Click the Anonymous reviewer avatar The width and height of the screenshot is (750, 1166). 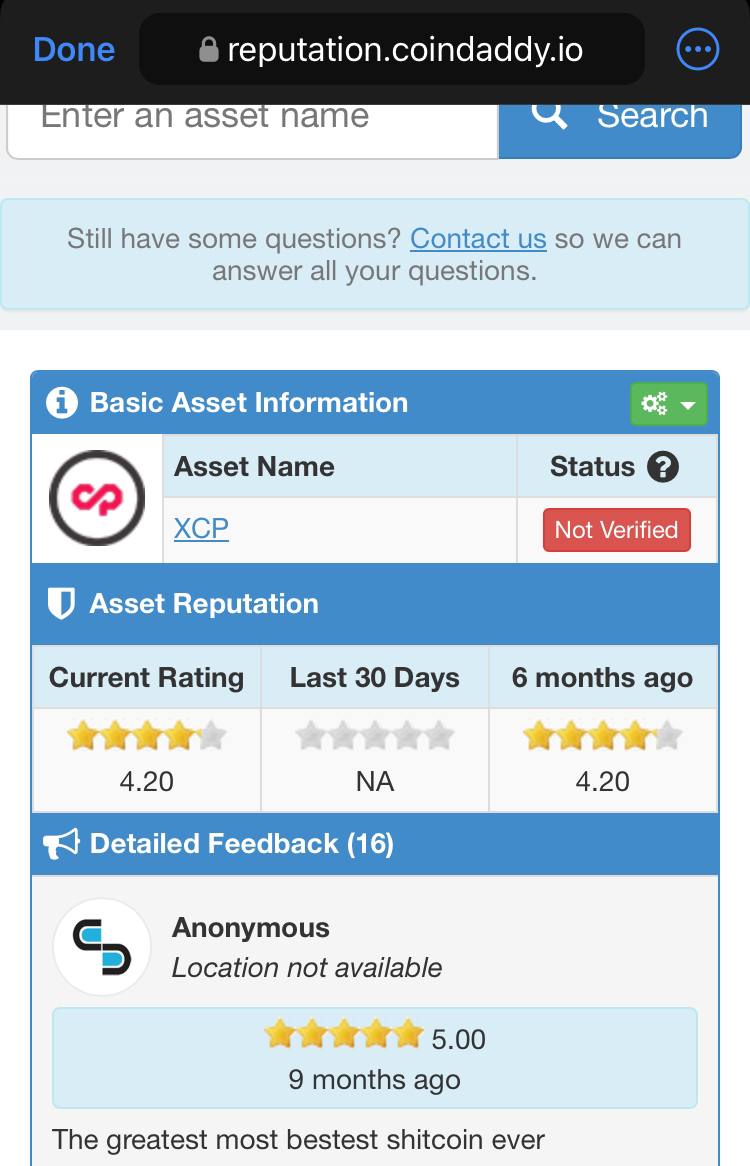(102, 947)
